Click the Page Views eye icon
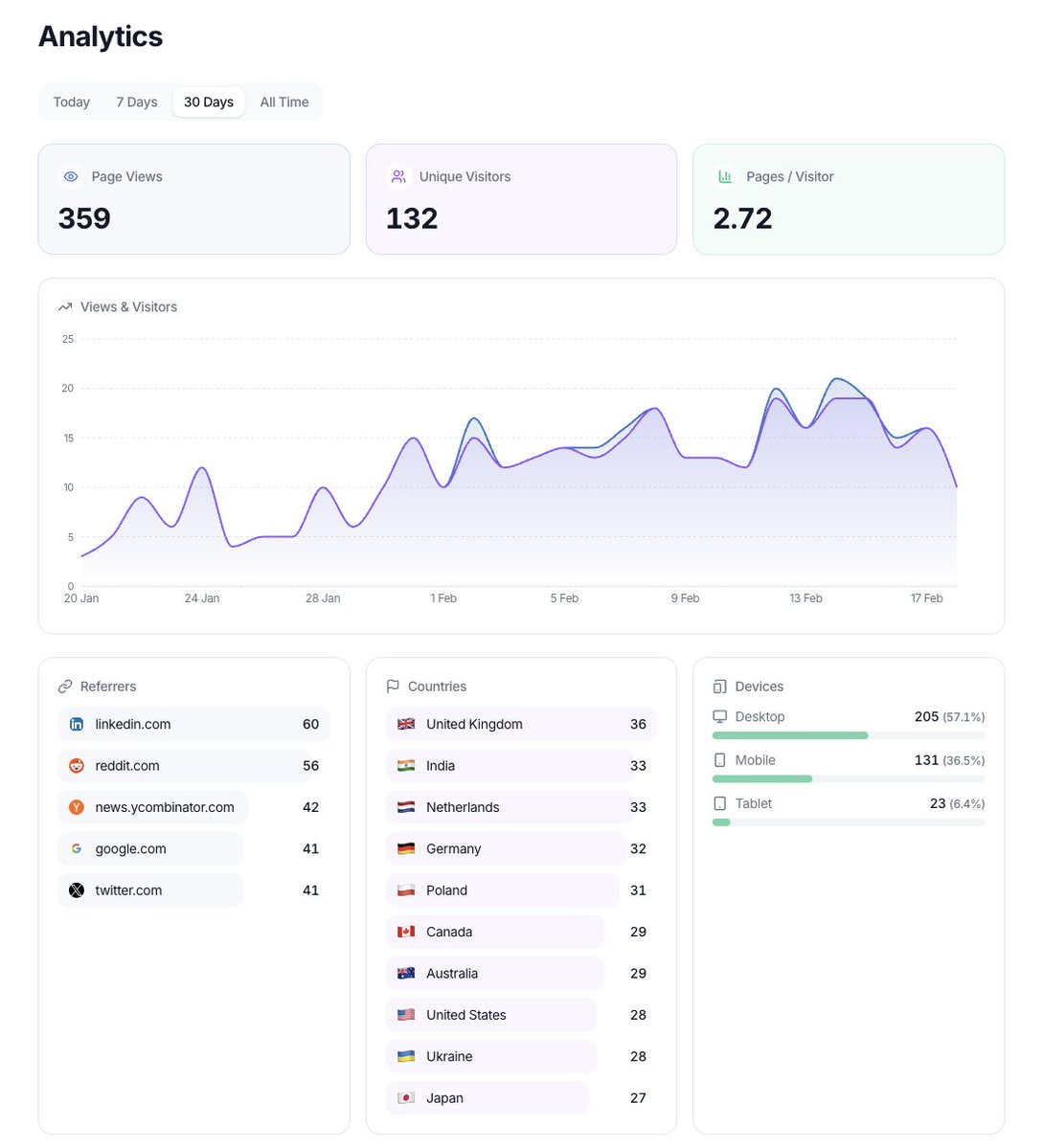 tap(71, 176)
